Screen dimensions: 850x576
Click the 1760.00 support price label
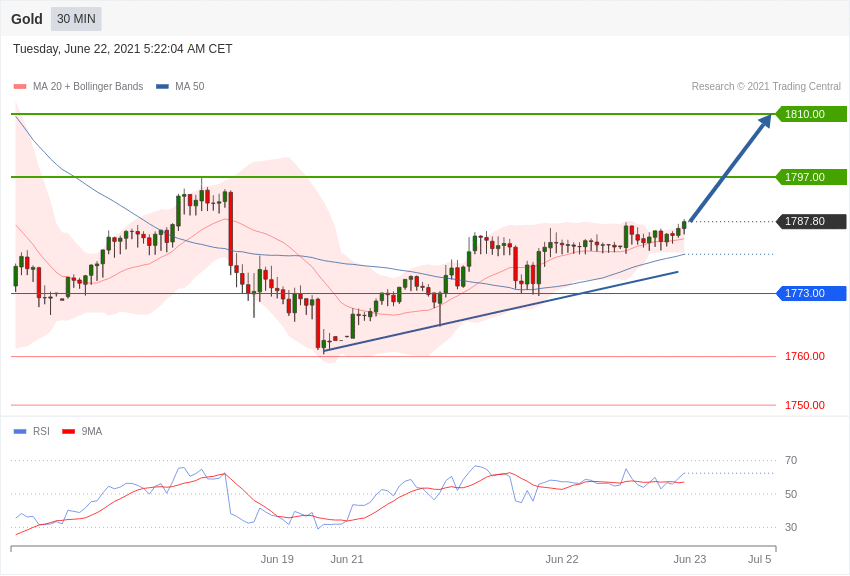point(804,356)
